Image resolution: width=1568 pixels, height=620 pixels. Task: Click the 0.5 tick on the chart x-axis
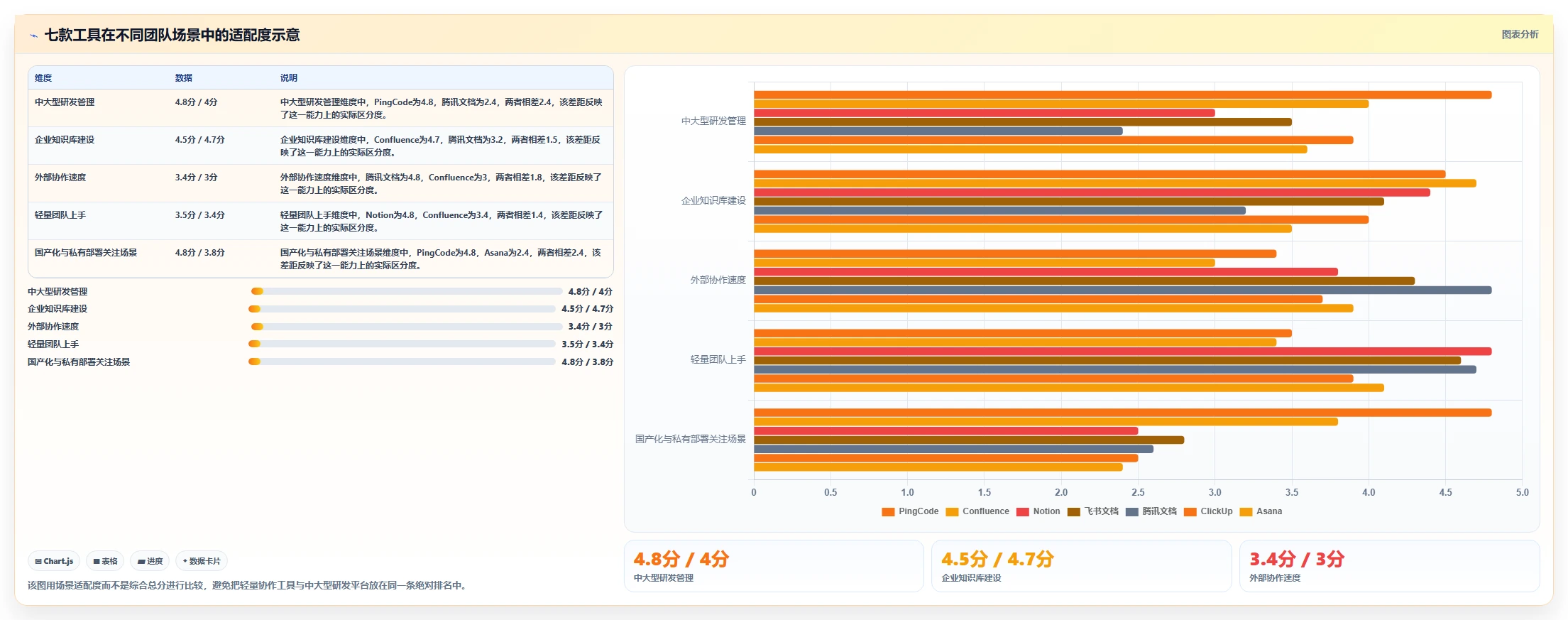click(830, 492)
